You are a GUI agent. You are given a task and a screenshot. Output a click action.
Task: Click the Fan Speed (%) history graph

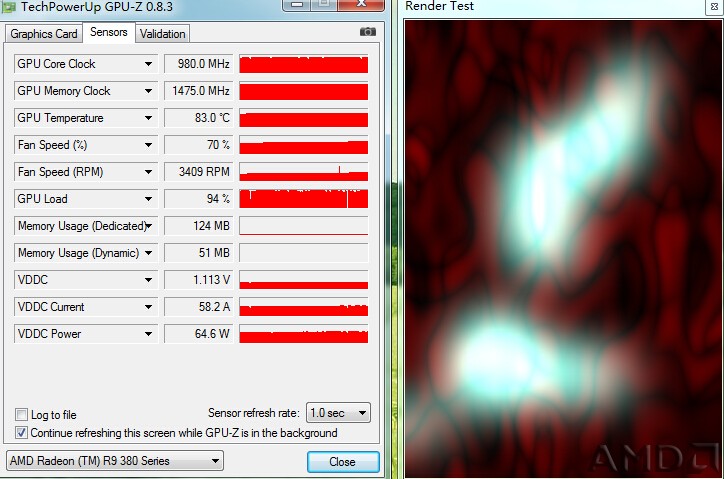(304, 145)
